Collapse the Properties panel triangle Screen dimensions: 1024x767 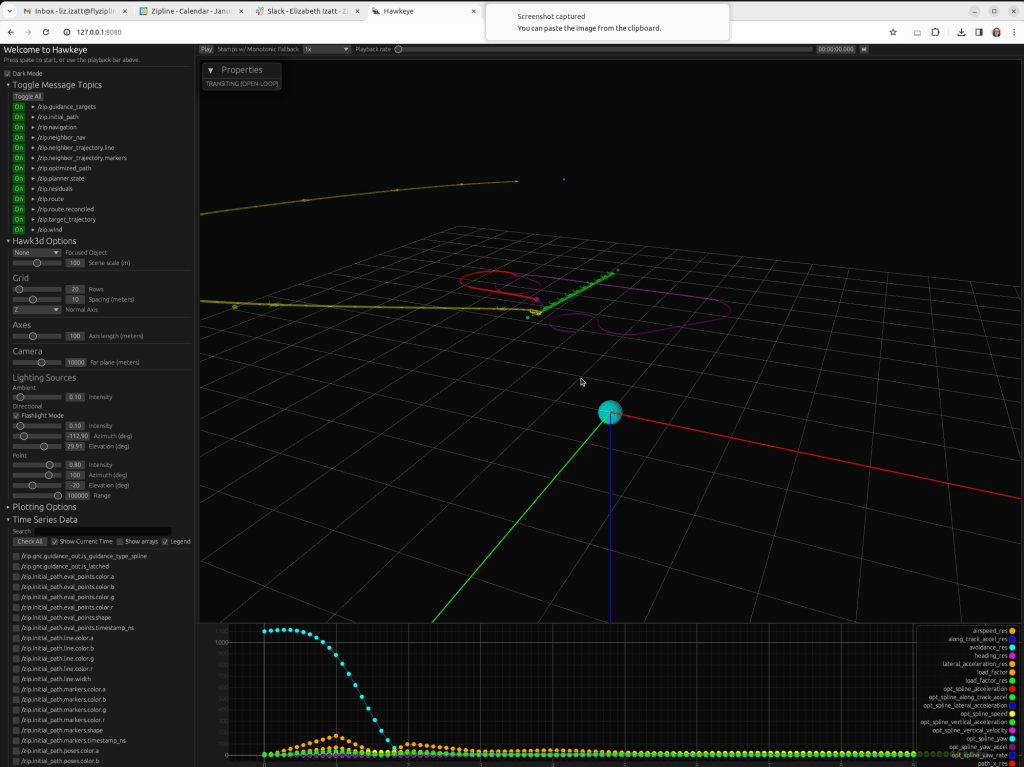210,70
